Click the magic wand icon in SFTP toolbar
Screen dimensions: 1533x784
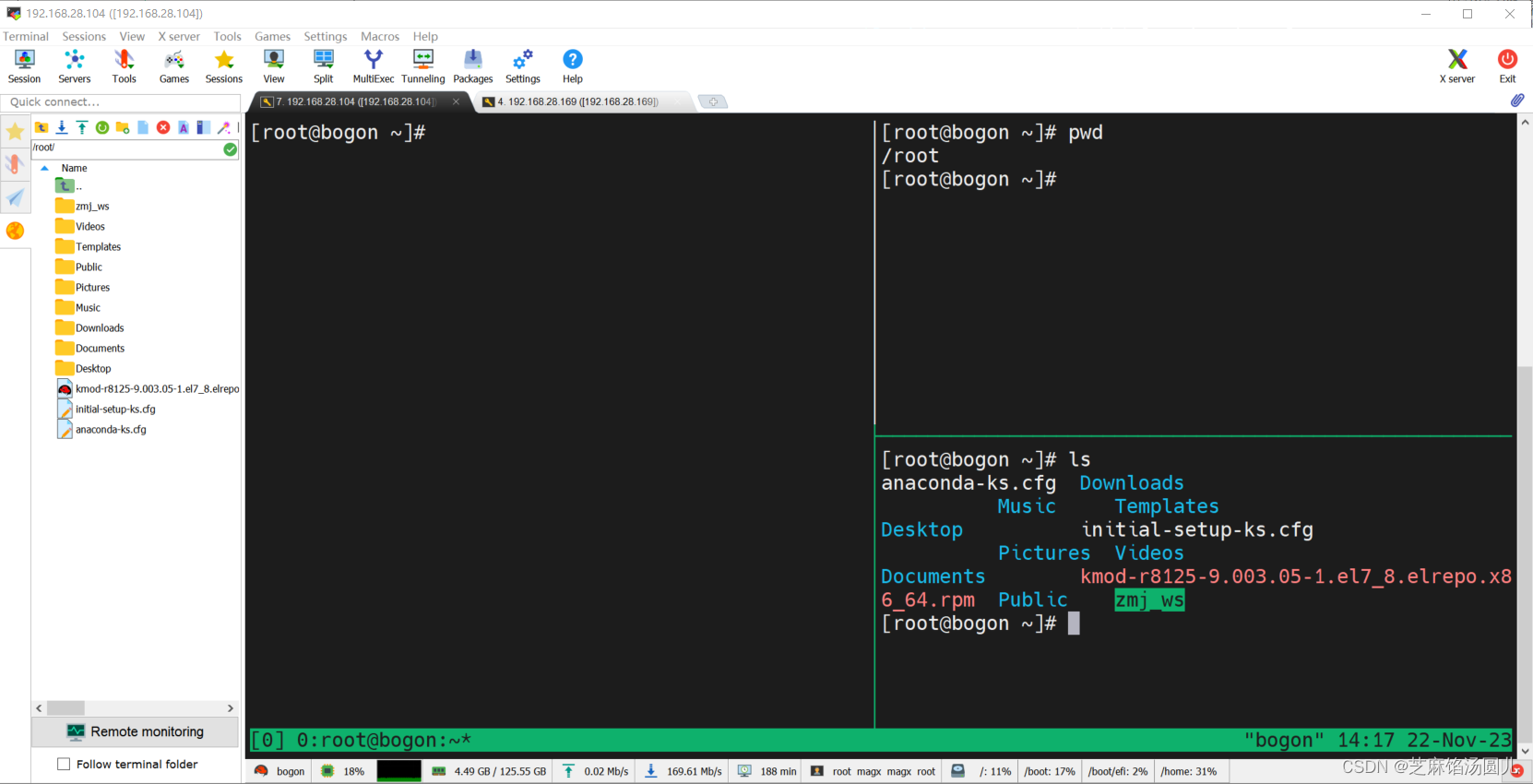[x=224, y=127]
